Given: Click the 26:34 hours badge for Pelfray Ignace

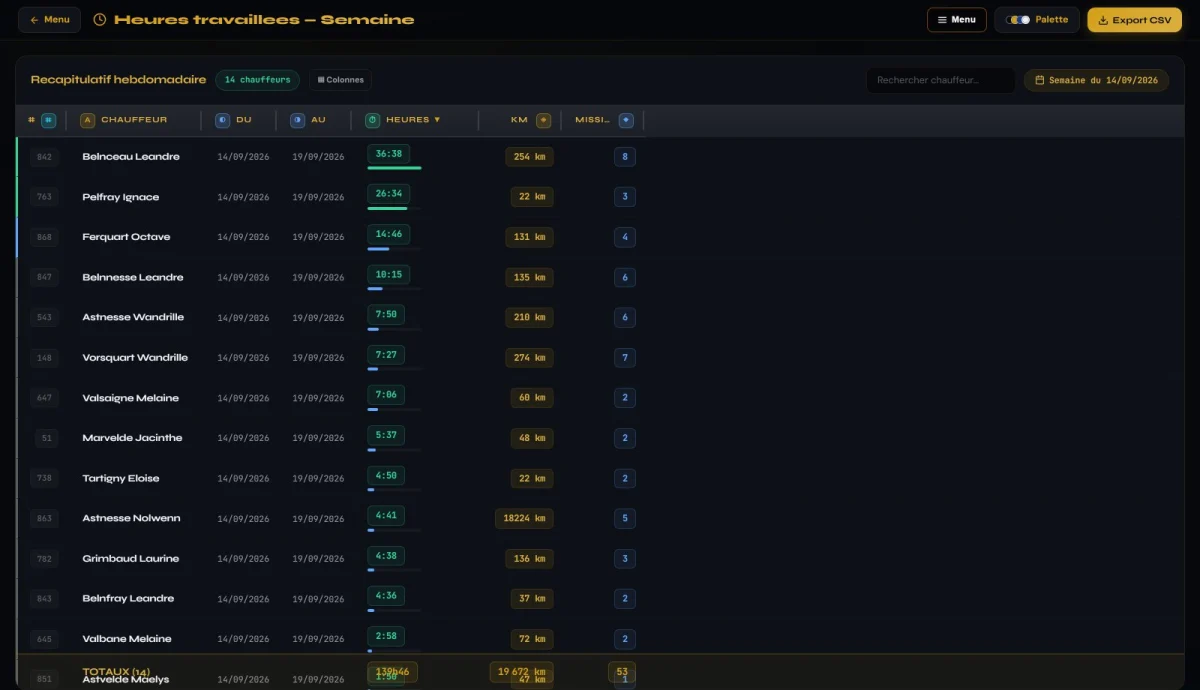Looking at the screenshot, I should click(388, 193).
